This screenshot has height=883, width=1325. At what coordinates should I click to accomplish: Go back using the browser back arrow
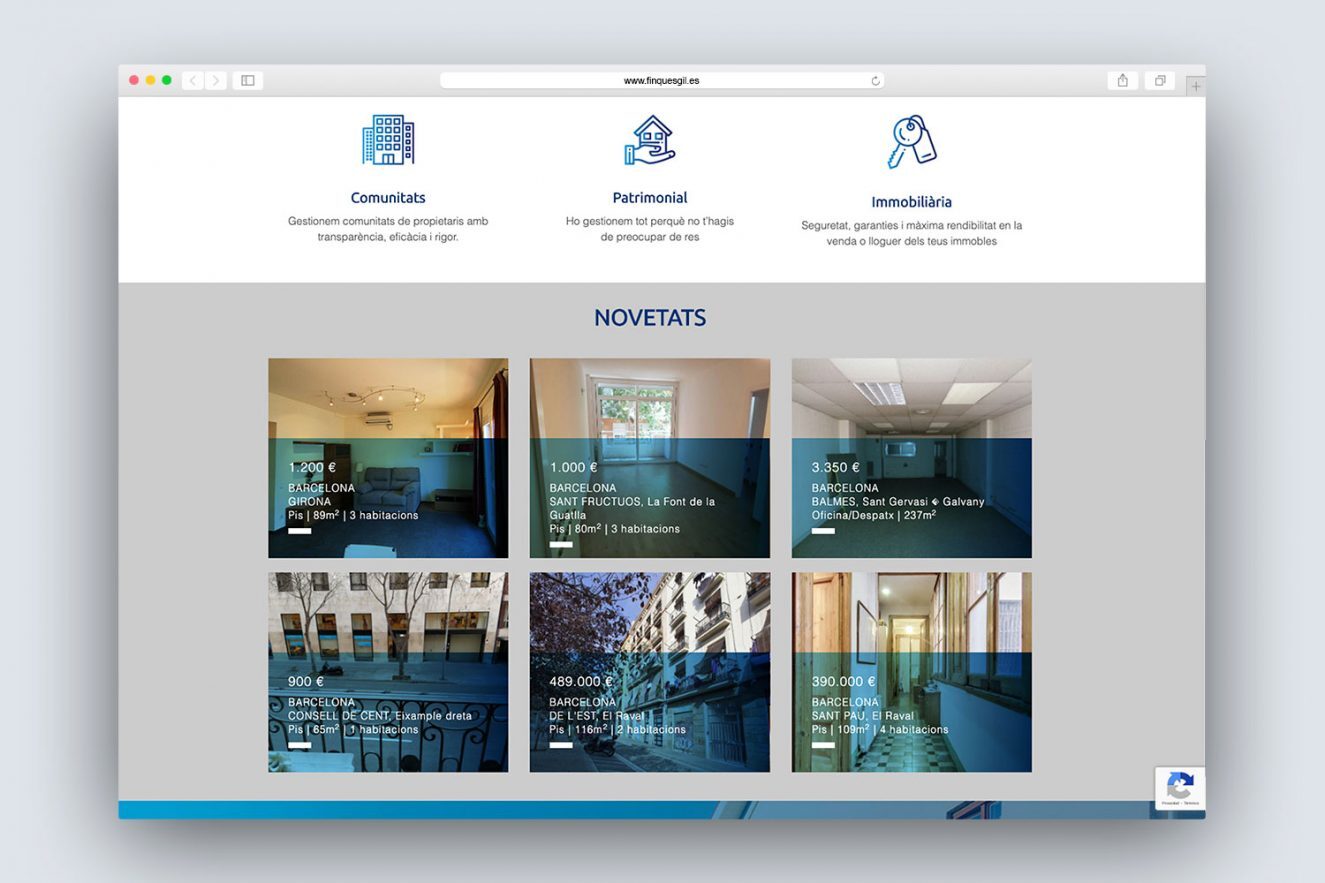[x=192, y=80]
